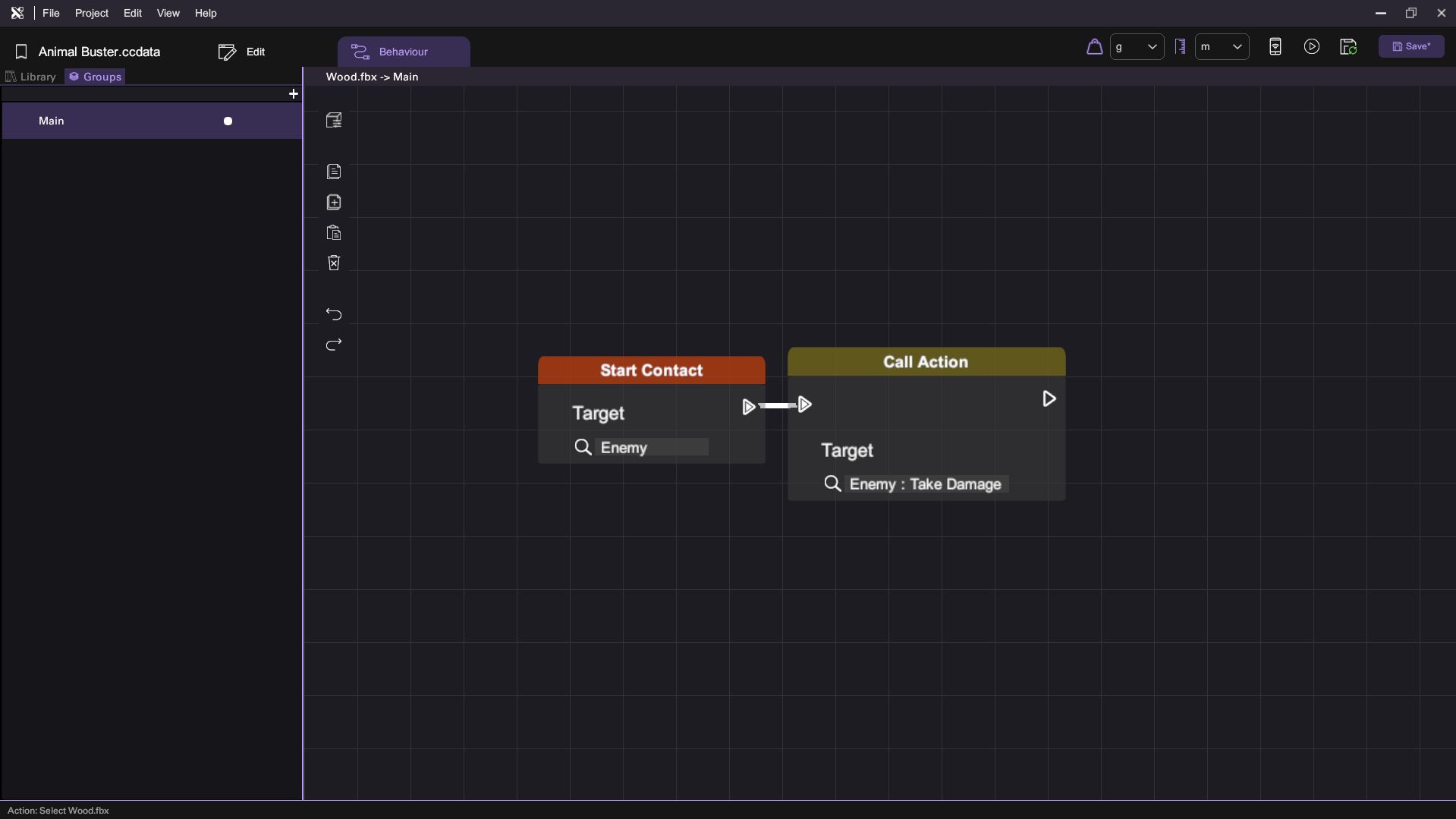Click the undo arrow icon
Screen dimensions: 1456x819
tap(334, 314)
